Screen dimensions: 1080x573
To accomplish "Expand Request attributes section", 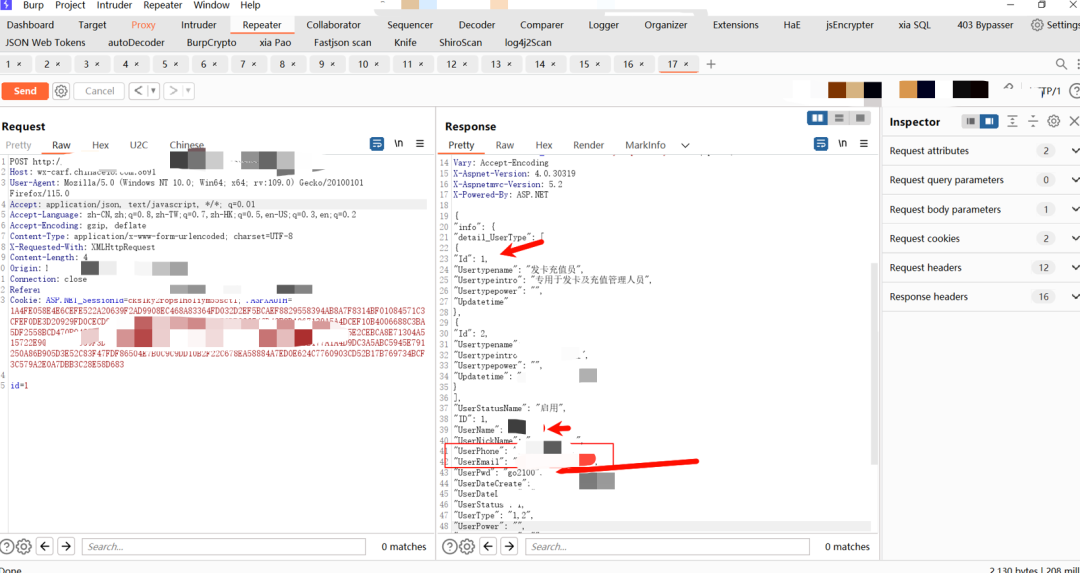I will tap(981, 151).
